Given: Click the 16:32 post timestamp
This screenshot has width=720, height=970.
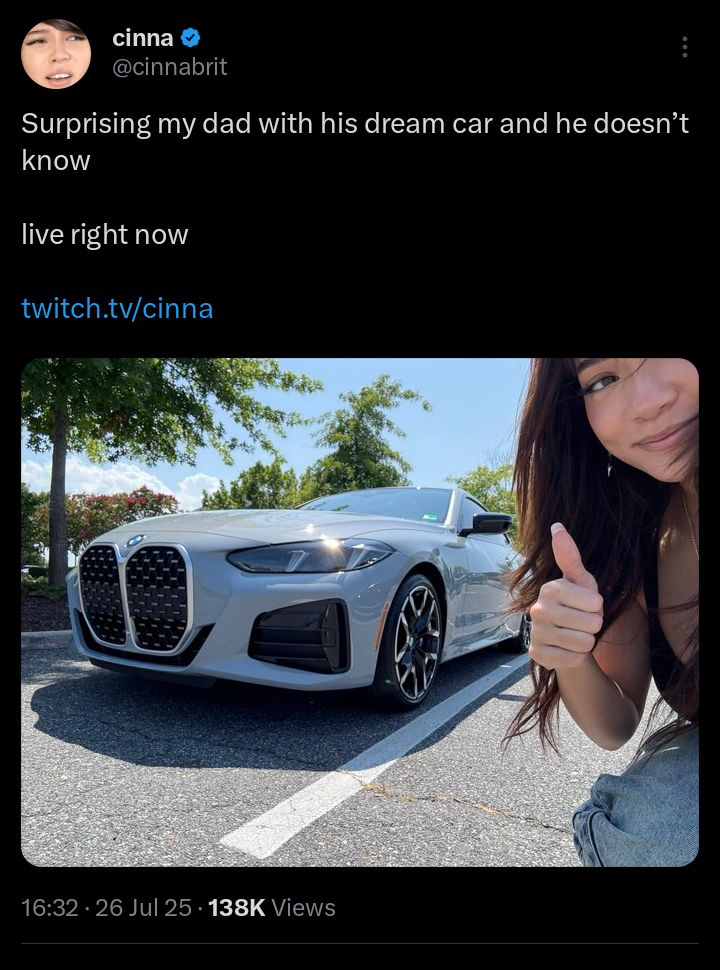Looking at the screenshot, I should click(49, 908).
